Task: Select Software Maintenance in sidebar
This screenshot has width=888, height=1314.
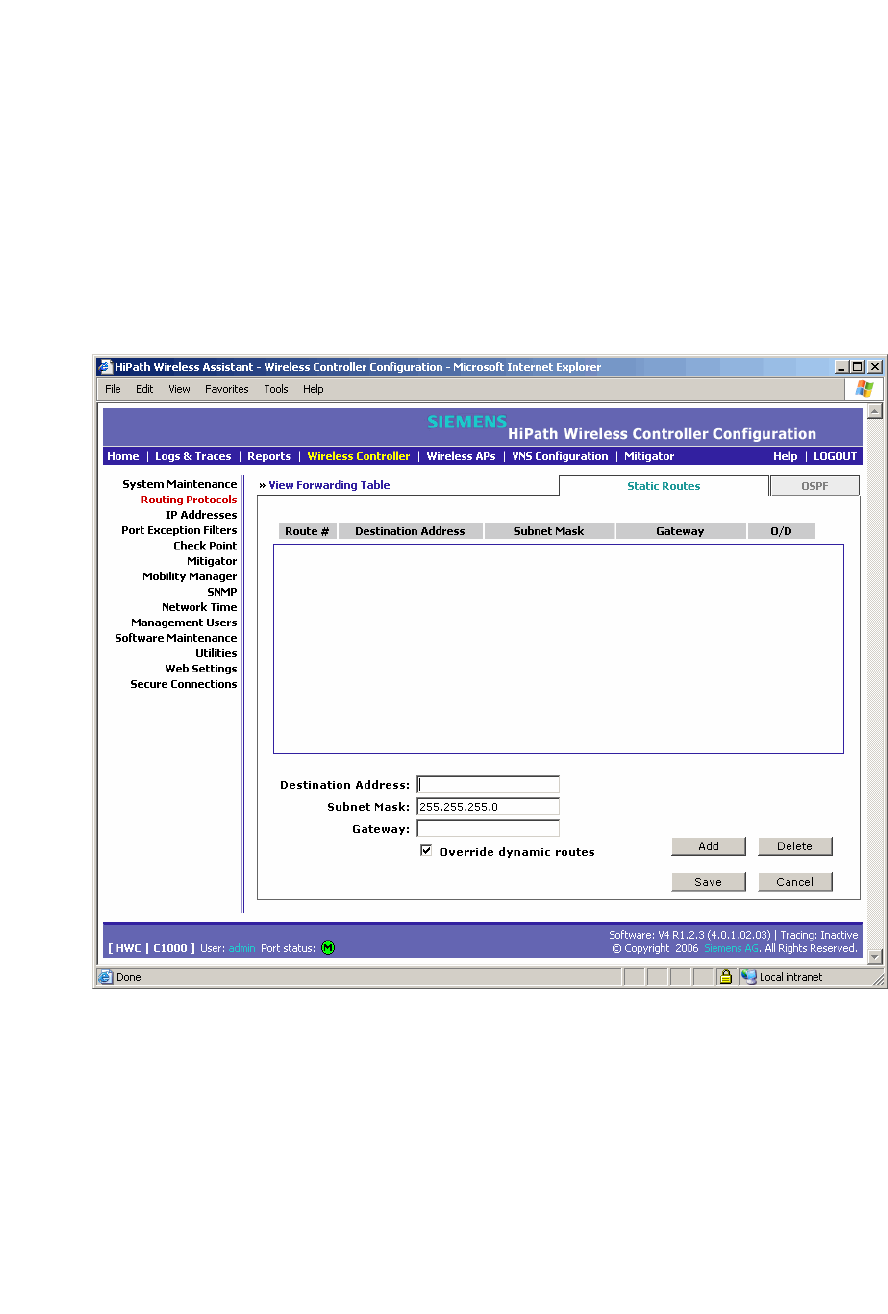Action: (x=176, y=638)
